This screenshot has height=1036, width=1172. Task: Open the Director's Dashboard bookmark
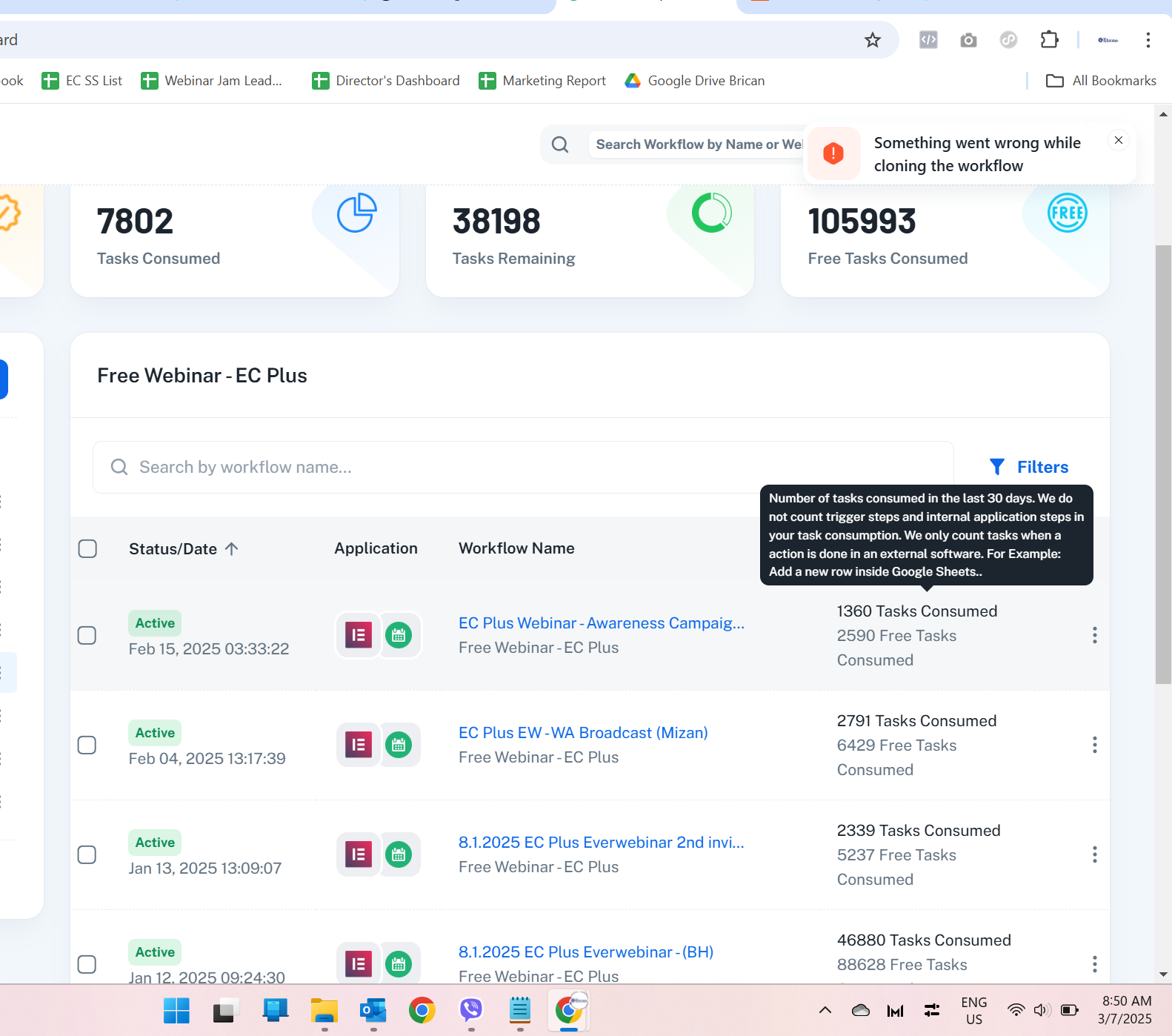coord(386,81)
